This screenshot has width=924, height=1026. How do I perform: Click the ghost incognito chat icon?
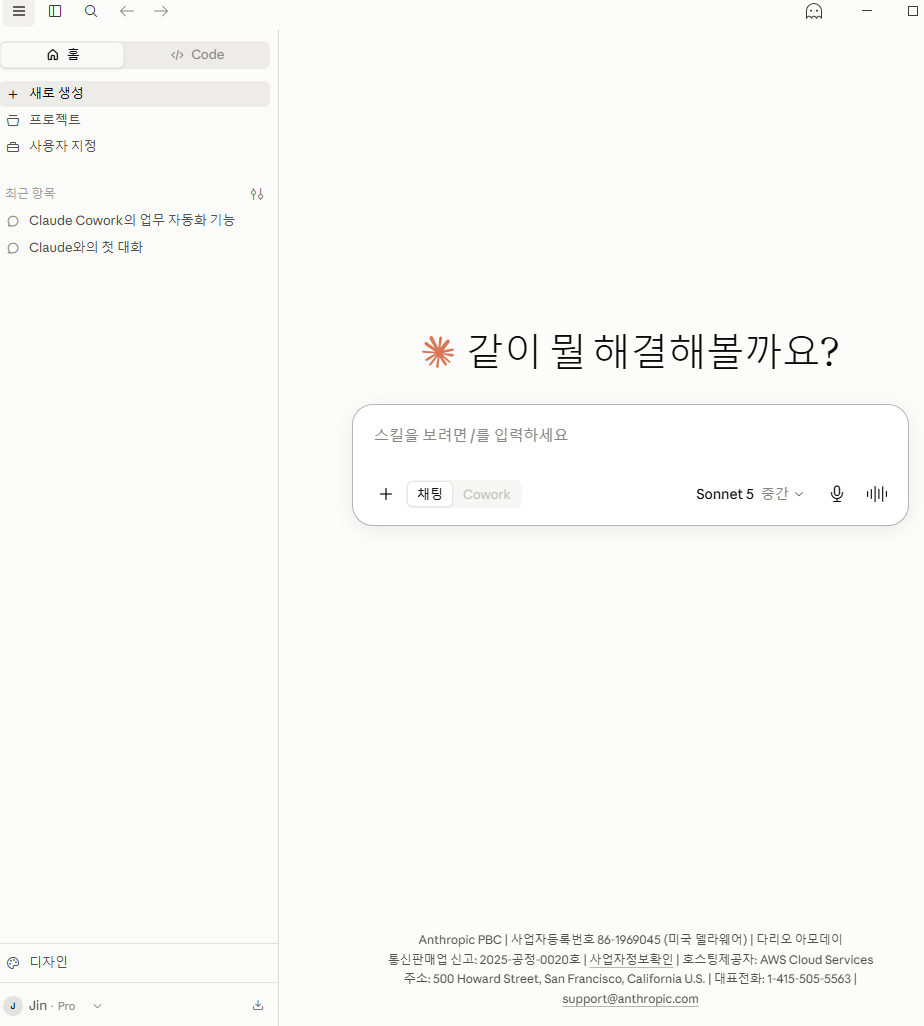pyautogui.click(x=813, y=11)
